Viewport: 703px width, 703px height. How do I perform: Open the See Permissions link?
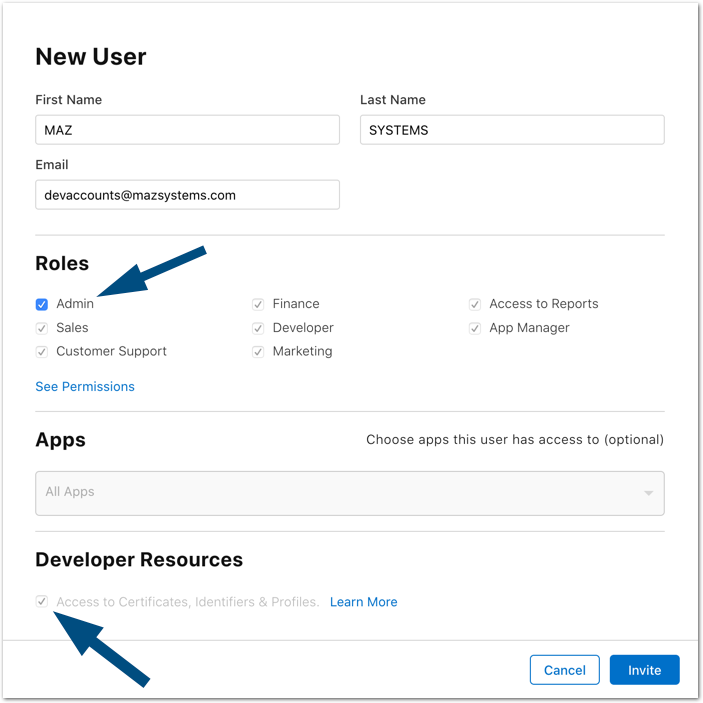click(x=85, y=387)
